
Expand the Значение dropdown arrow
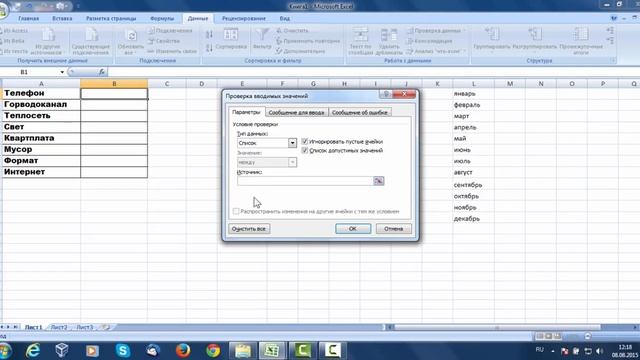coord(292,162)
